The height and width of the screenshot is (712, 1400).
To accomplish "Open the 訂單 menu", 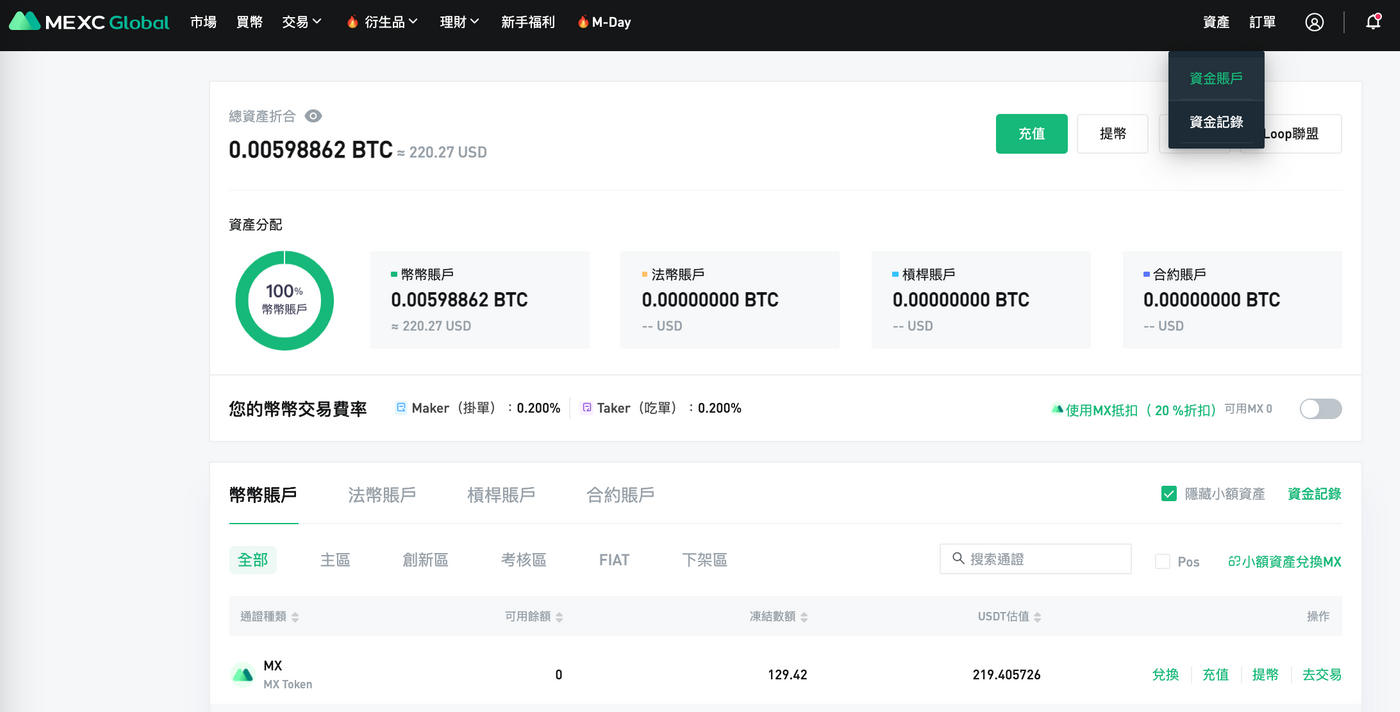I will 1263,22.
